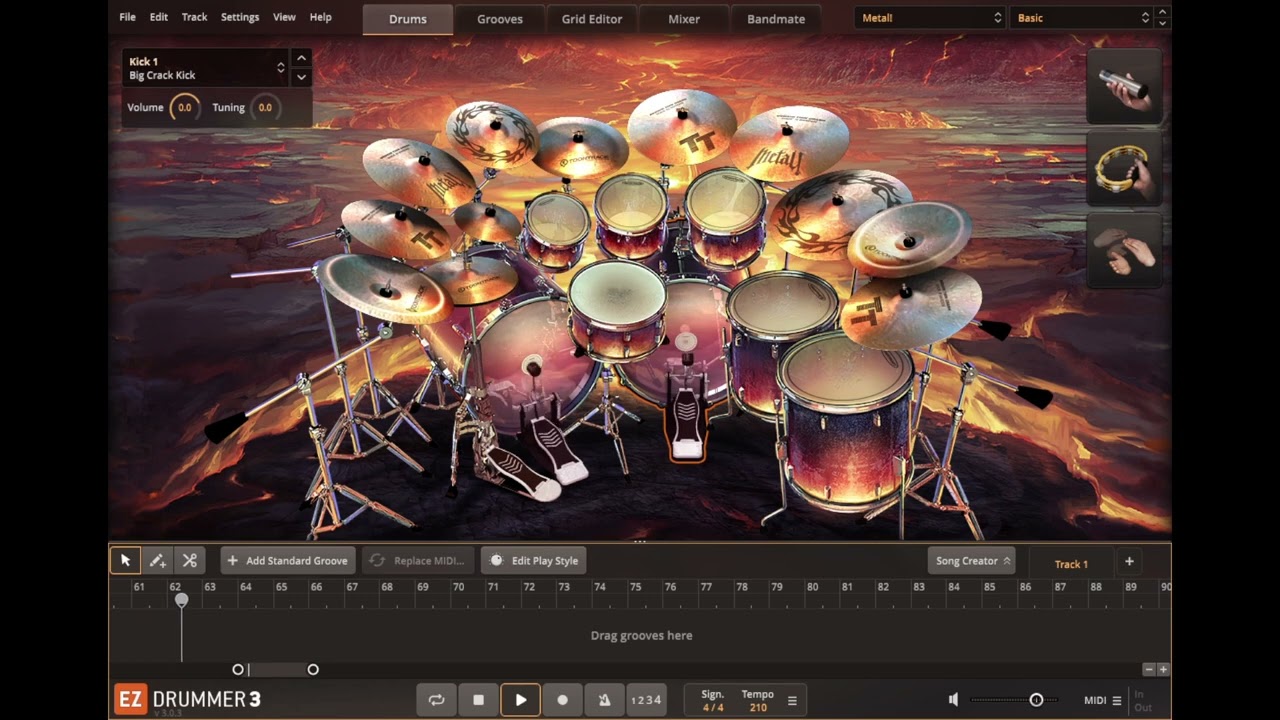1280x720 pixels.
Task: Hit the Metal-logo crash cymbal
Action: coord(789,142)
